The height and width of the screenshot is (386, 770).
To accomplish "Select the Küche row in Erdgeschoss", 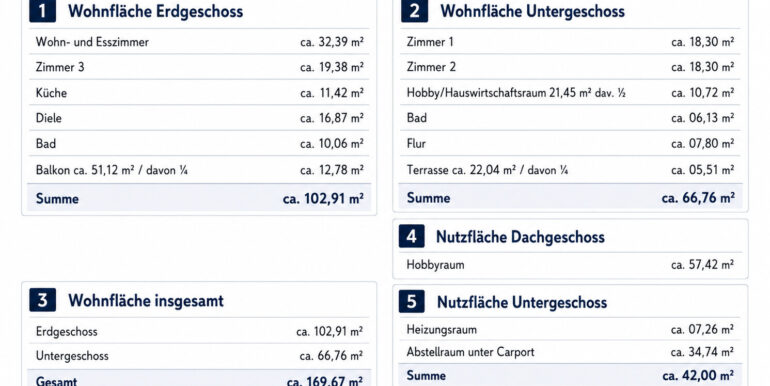I will click(x=199, y=92).
